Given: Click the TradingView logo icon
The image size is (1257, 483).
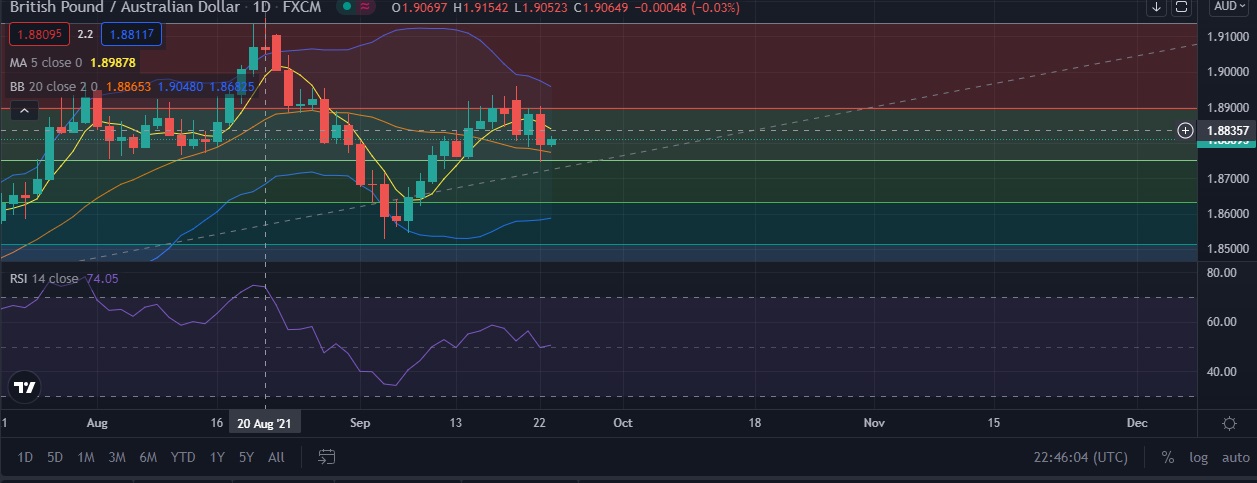Looking at the screenshot, I should click(25, 387).
